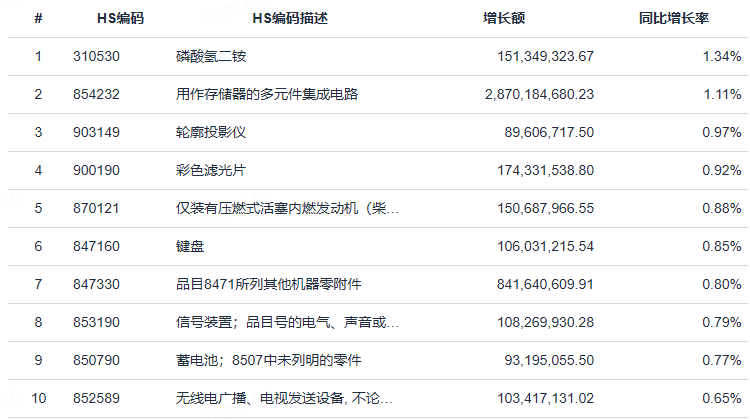Click growth amount 174,331,538.80
This screenshot has width=750, height=419.
545,170
